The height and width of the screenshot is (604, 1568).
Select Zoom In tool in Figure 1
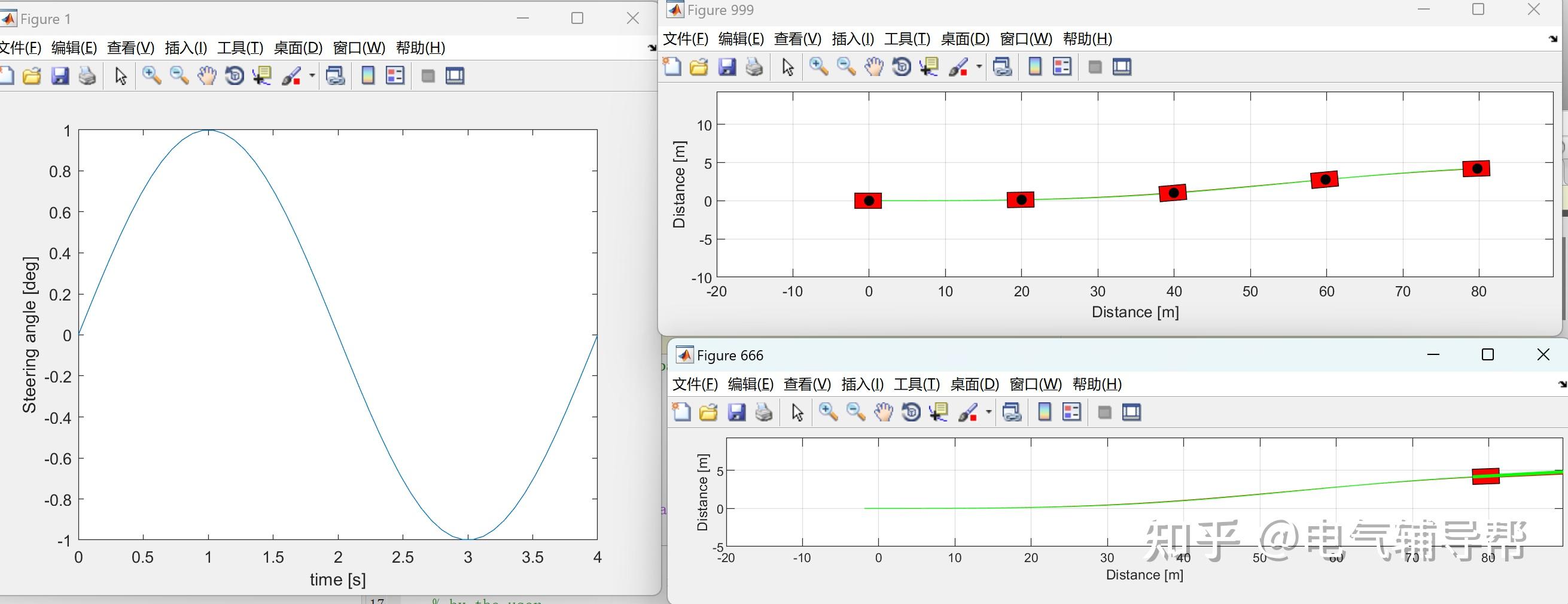pos(151,75)
